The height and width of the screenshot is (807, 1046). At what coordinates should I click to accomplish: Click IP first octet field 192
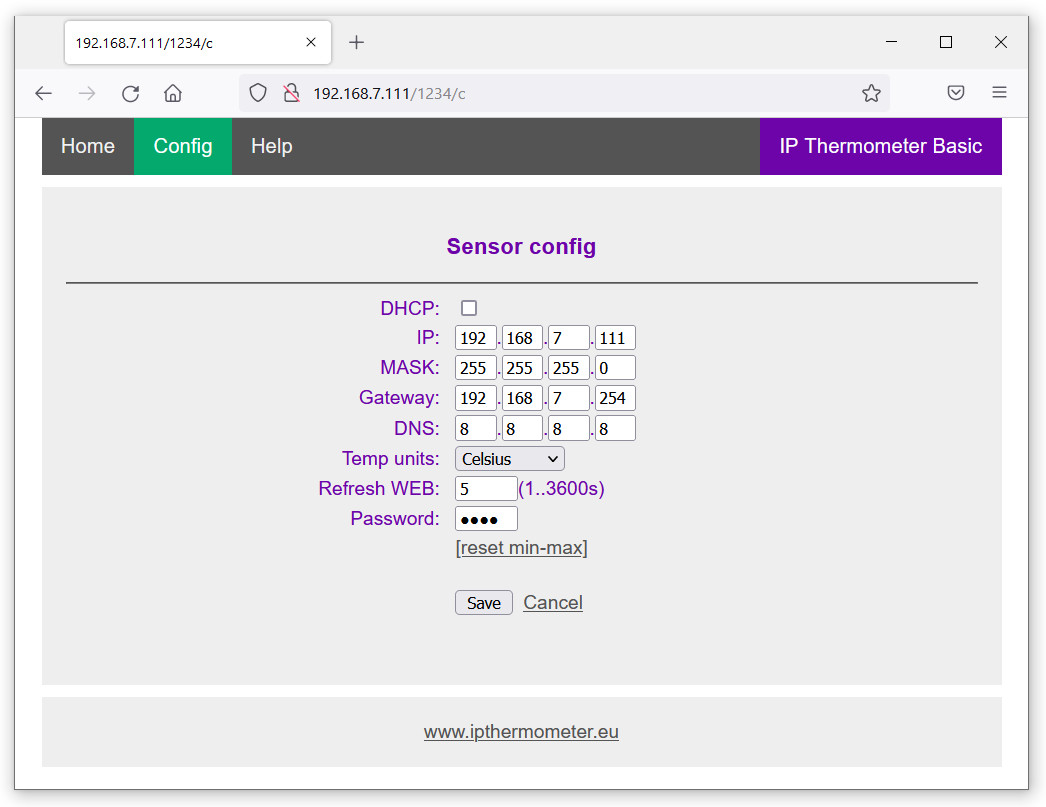pyautogui.click(x=476, y=338)
